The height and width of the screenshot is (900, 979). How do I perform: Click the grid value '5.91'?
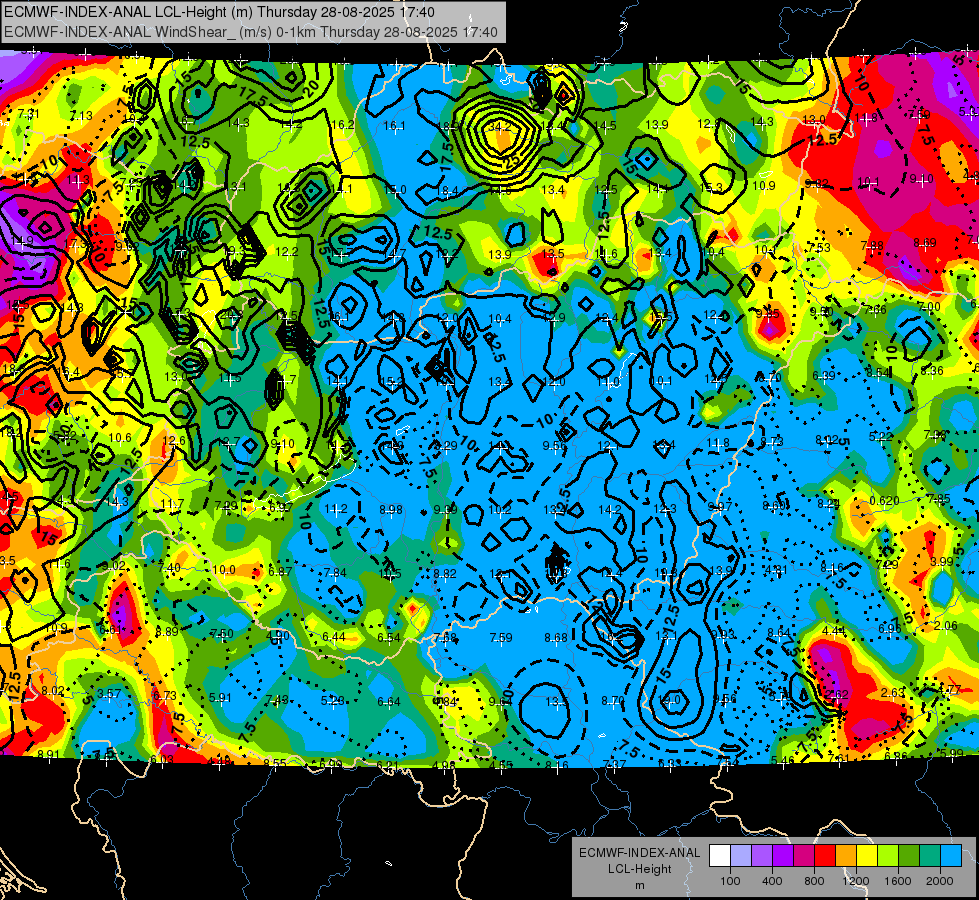[x=220, y=698]
